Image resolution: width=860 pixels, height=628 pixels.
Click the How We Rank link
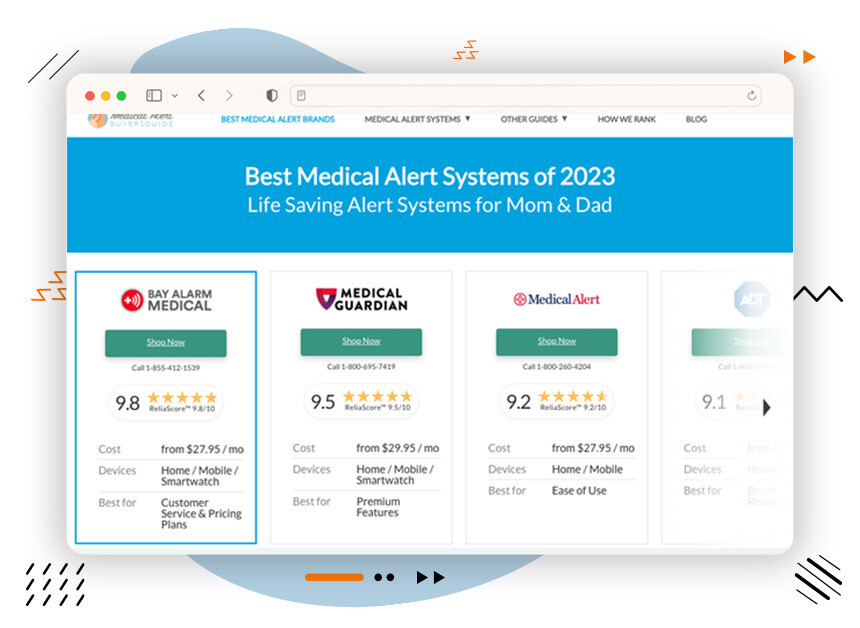pyautogui.click(x=626, y=119)
